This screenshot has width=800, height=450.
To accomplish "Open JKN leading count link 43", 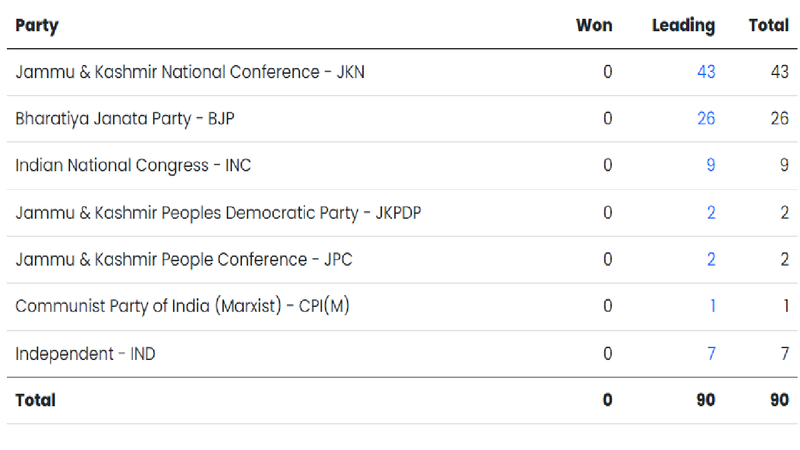I will click(706, 72).
